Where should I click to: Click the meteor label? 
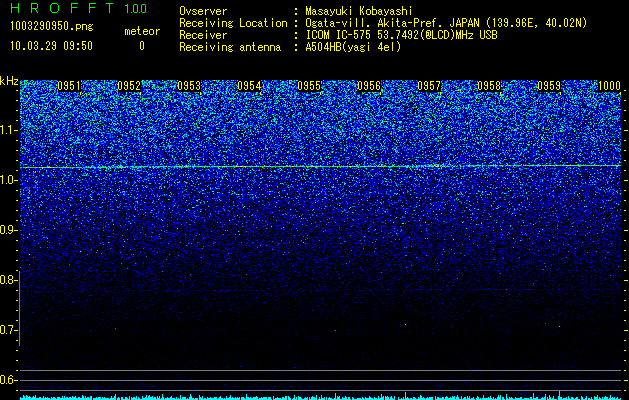[x=142, y=31]
